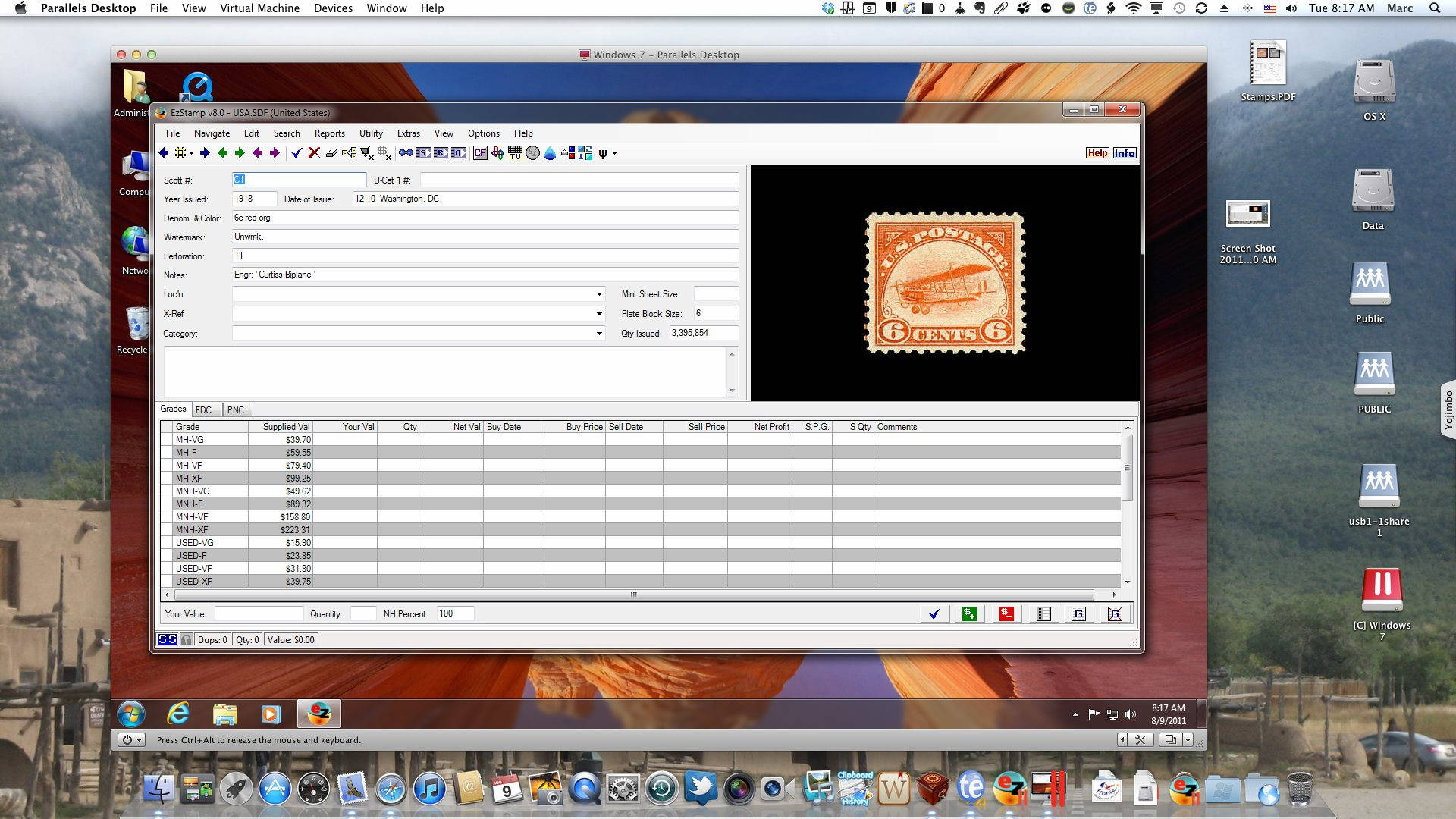Screen dimensions: 1456x819
Task: Click the G grade button without cross
Action: pos(1078,614)
